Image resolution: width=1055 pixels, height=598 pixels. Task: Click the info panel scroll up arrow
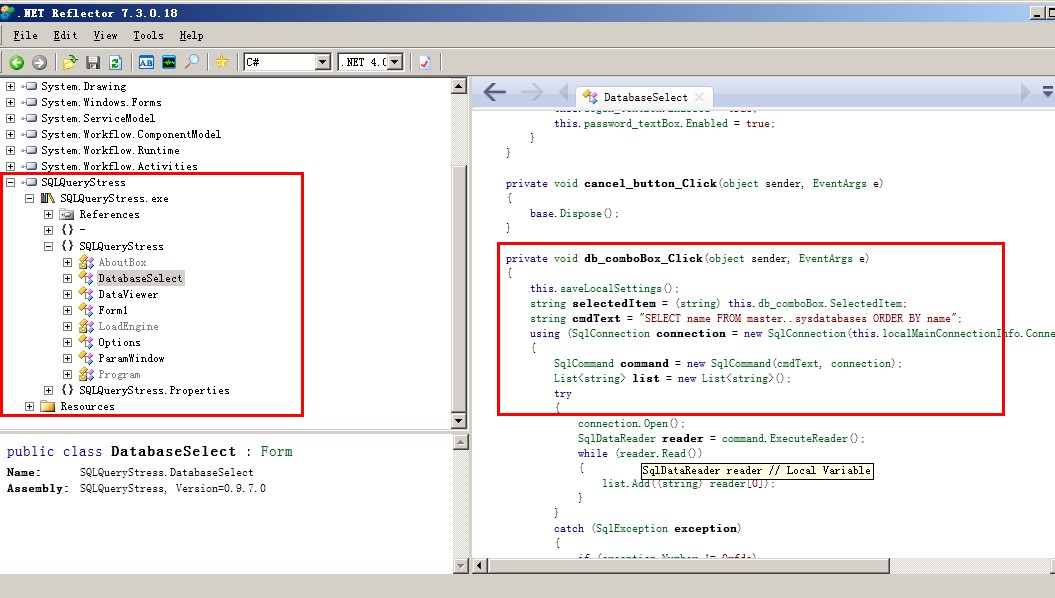click(462, 442)
